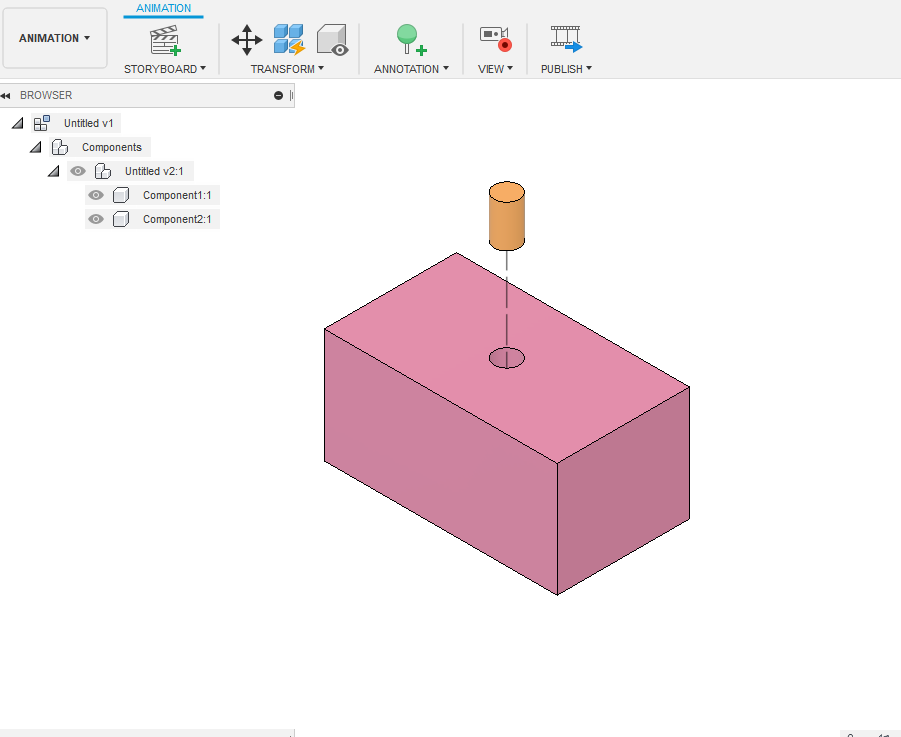Click the Publish Video filmstrip icon

click(x=566, y=39)
